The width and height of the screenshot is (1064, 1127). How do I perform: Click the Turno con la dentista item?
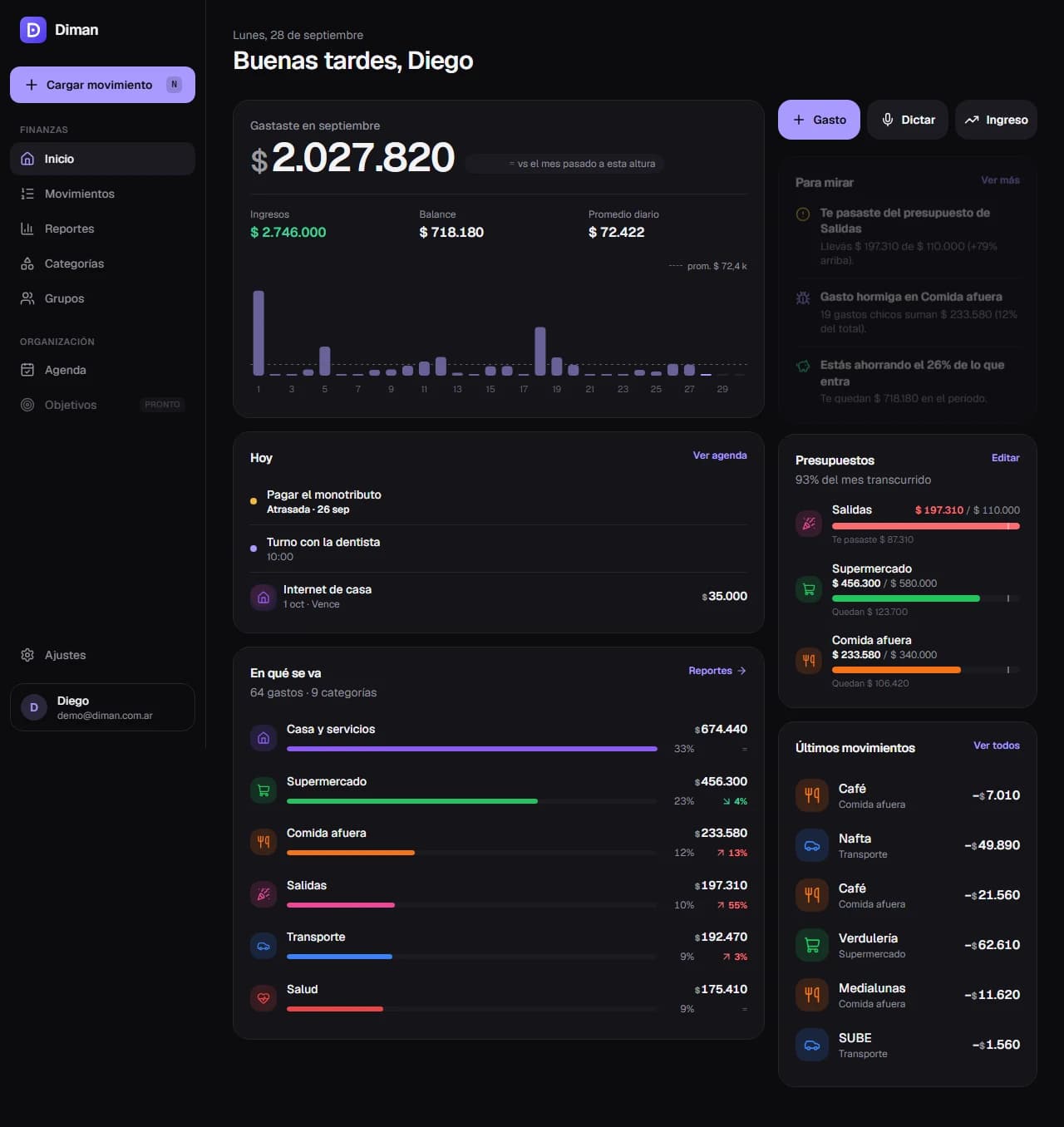tap(499, 549)
